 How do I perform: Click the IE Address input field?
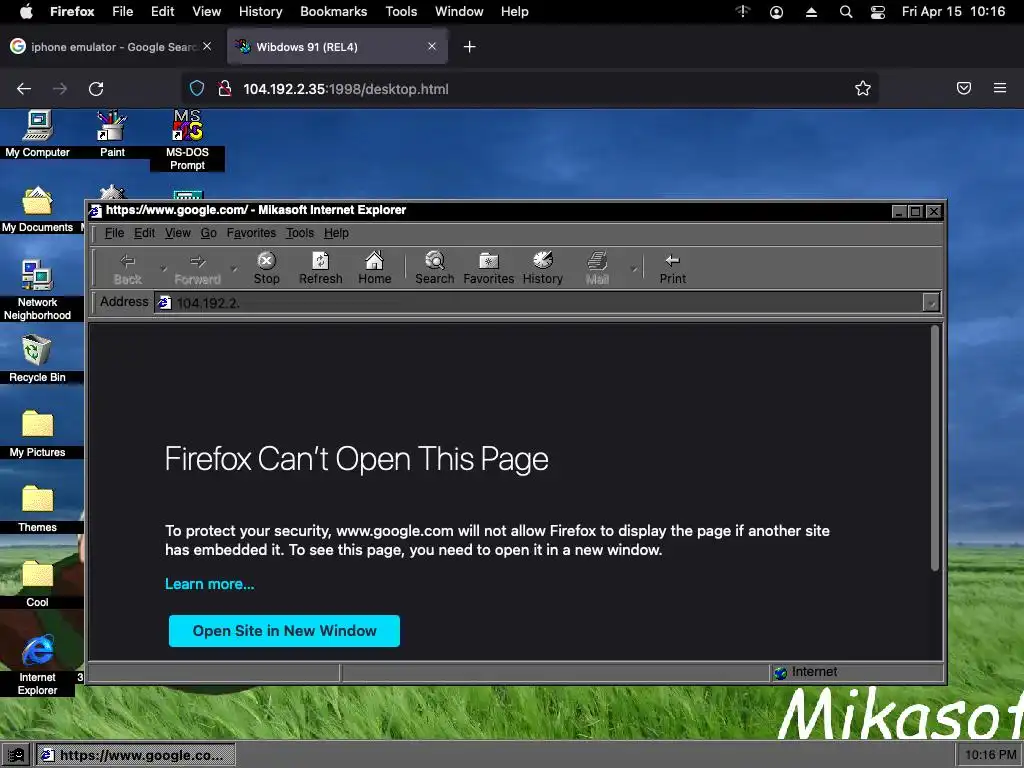(x=539, y=302)
